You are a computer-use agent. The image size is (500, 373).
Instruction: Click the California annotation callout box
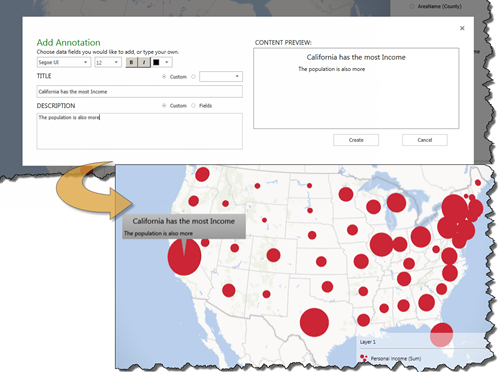click(184, 227)
